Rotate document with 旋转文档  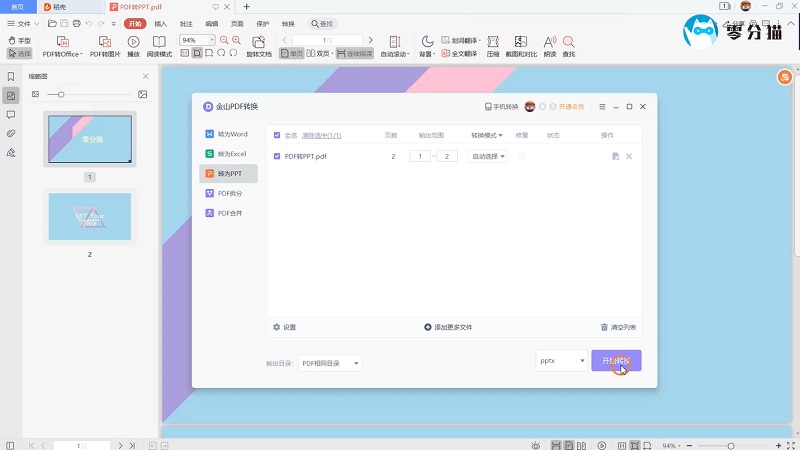click(259, 46)
